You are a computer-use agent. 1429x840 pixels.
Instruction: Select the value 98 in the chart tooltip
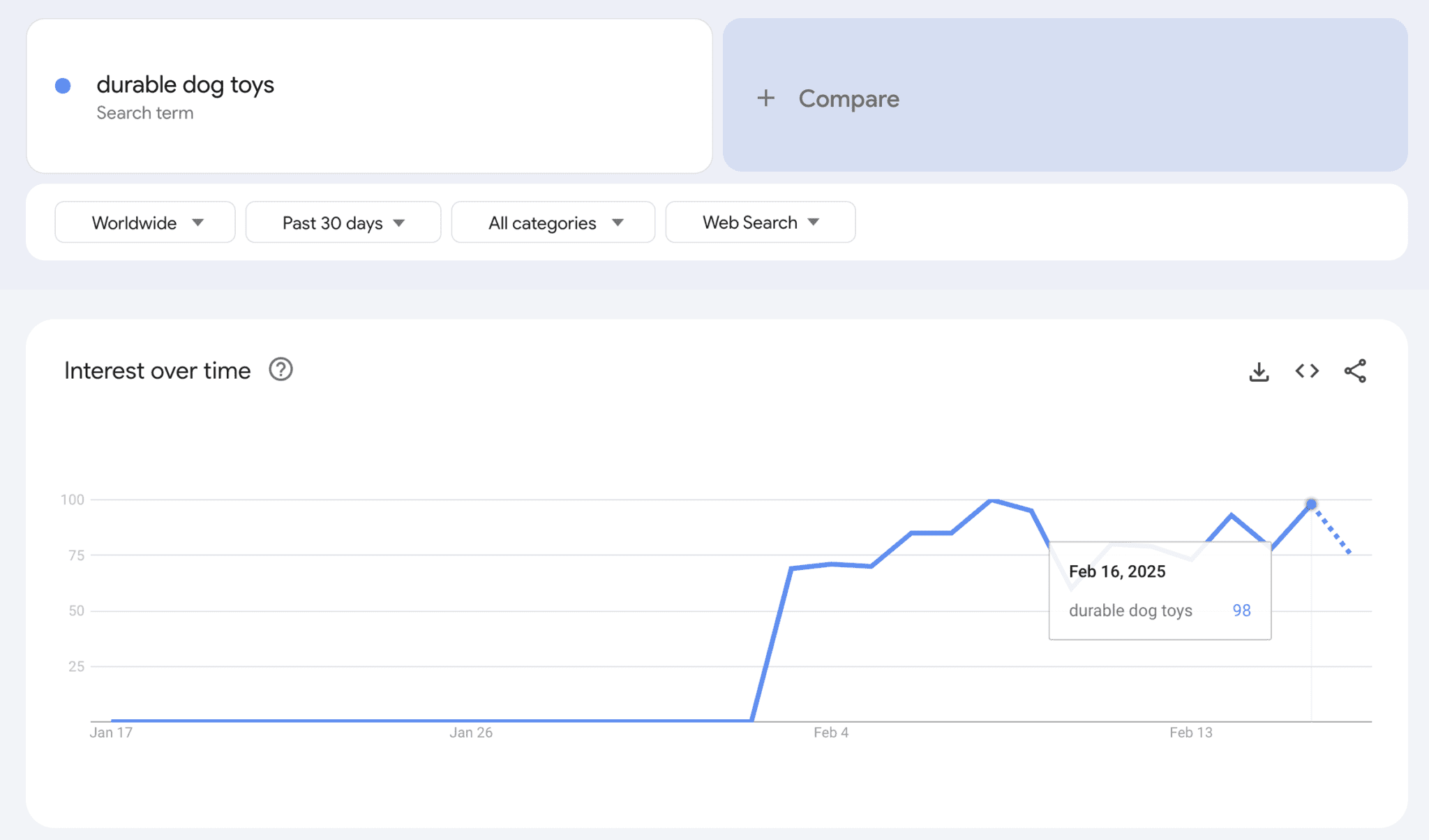[1241, 610]
